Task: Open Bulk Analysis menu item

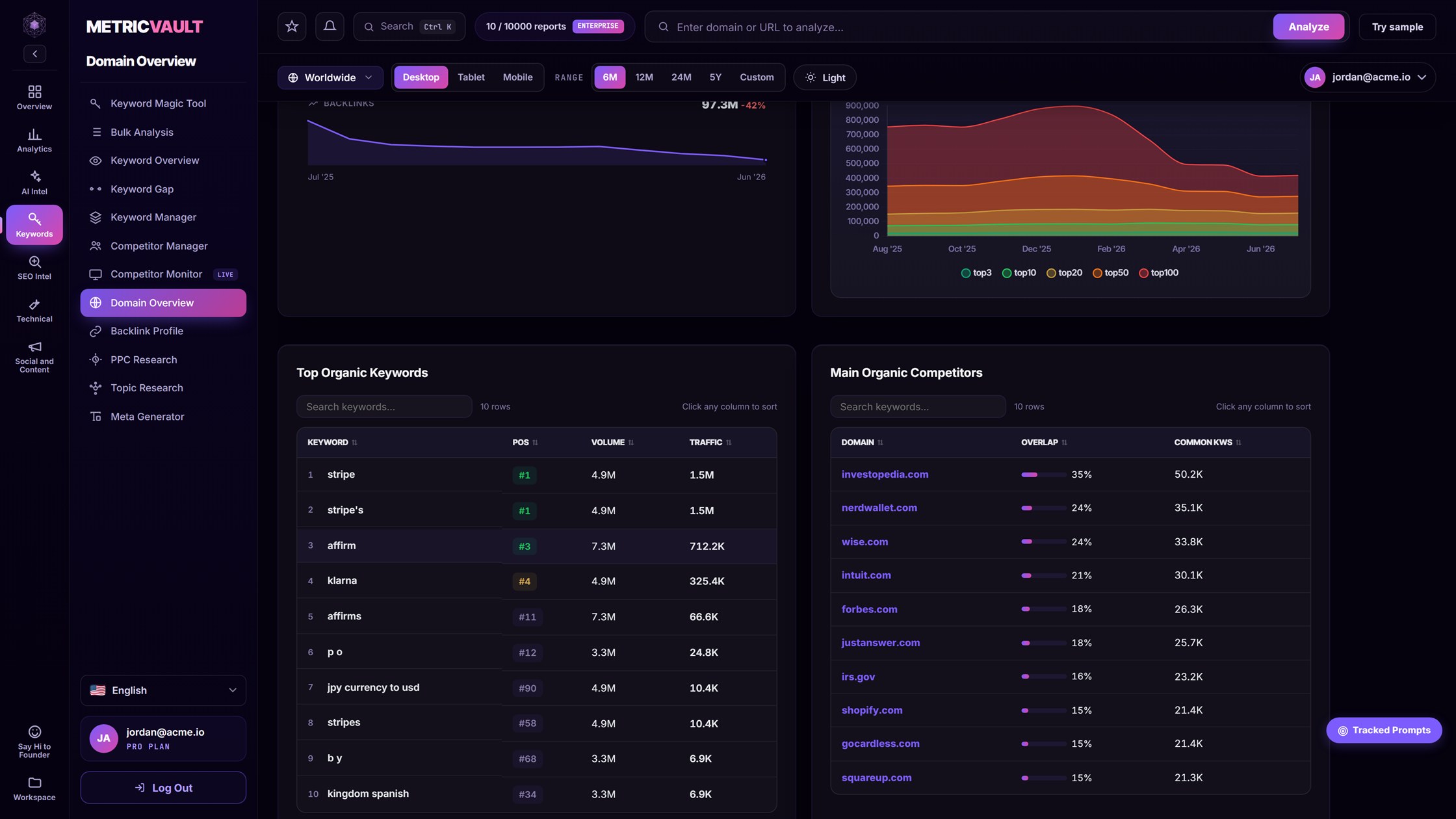Action: tap(163, 132)
